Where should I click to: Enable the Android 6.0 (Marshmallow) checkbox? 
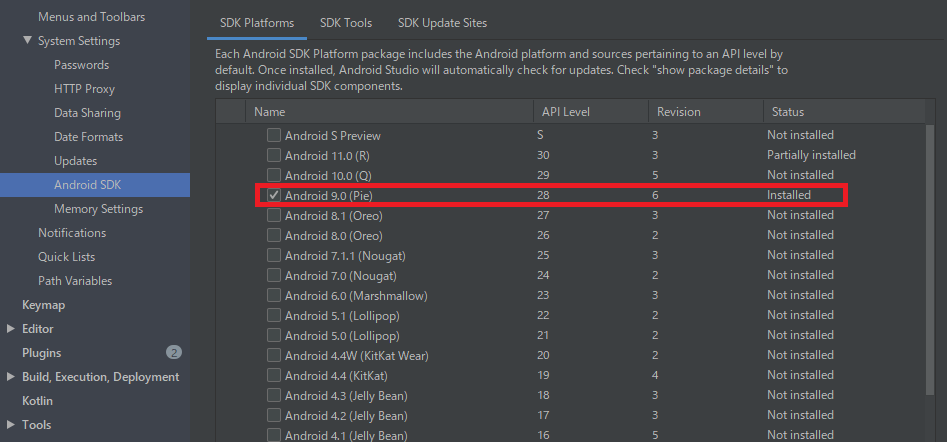tap(274, 295)
